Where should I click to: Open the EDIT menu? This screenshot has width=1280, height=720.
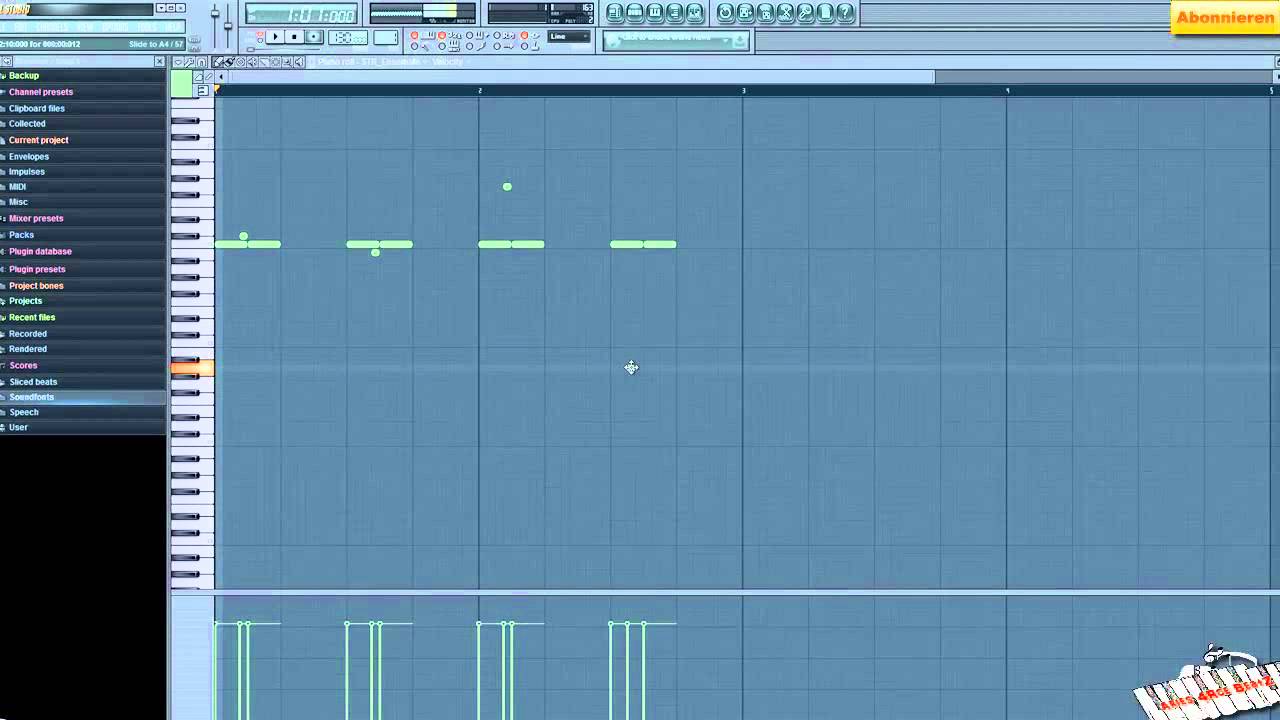pyautogui.click(x=21, y=27)
